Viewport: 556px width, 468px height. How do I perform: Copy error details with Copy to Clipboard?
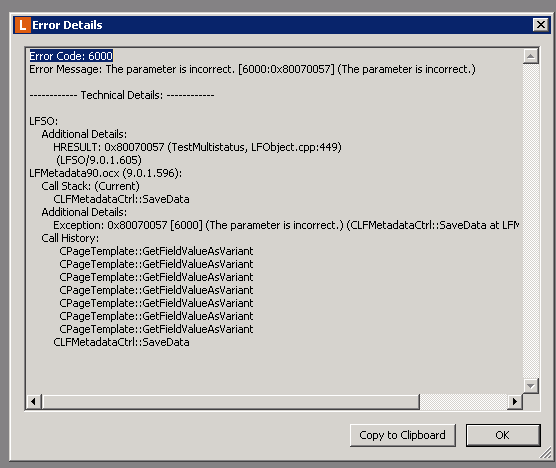click(402, 435)
